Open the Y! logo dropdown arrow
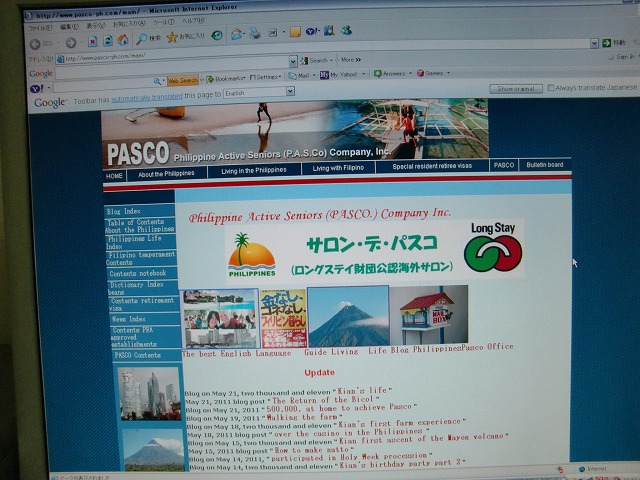Screen dimensions: 640x480 point(49,88)
